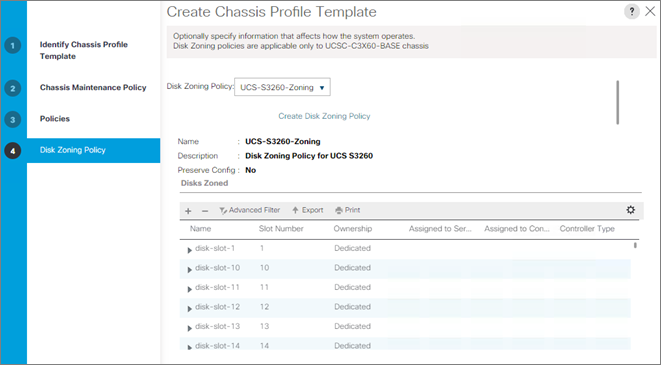The image size is (661, 365).
Task: Click the minus remove icon in Disks Zoned toolbar
Action: click(x=205, y=211)
